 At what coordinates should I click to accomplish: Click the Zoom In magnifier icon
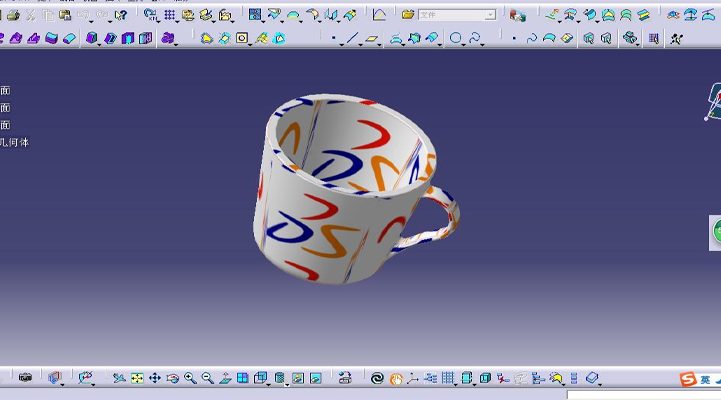pos(190,378)
